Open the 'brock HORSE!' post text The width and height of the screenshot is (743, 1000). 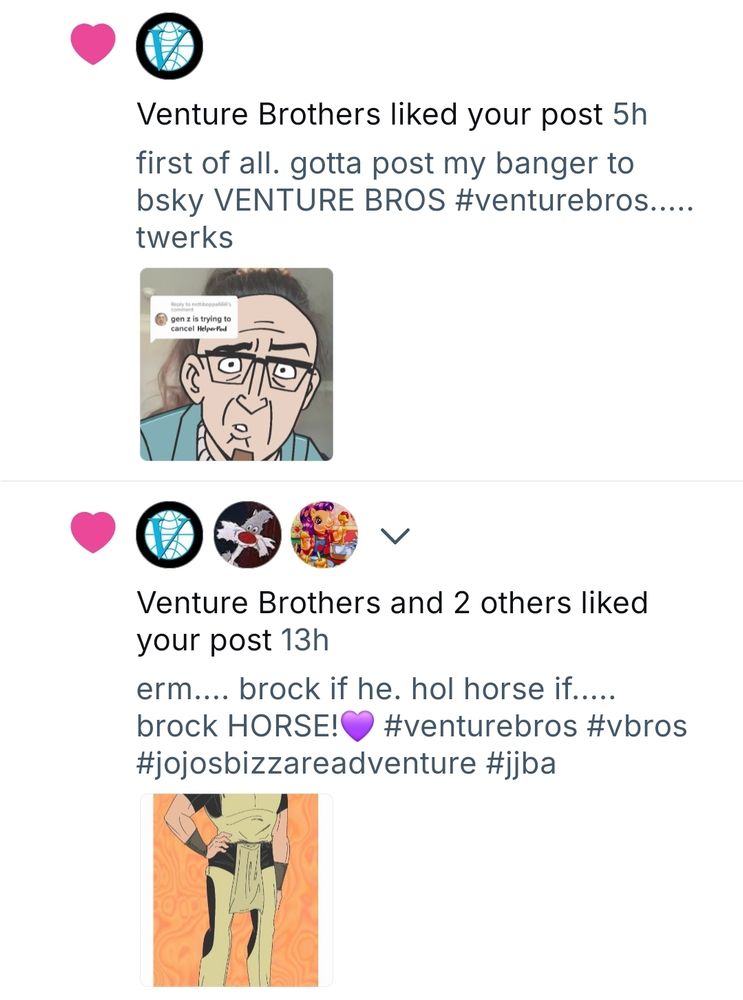coord(237,726)
